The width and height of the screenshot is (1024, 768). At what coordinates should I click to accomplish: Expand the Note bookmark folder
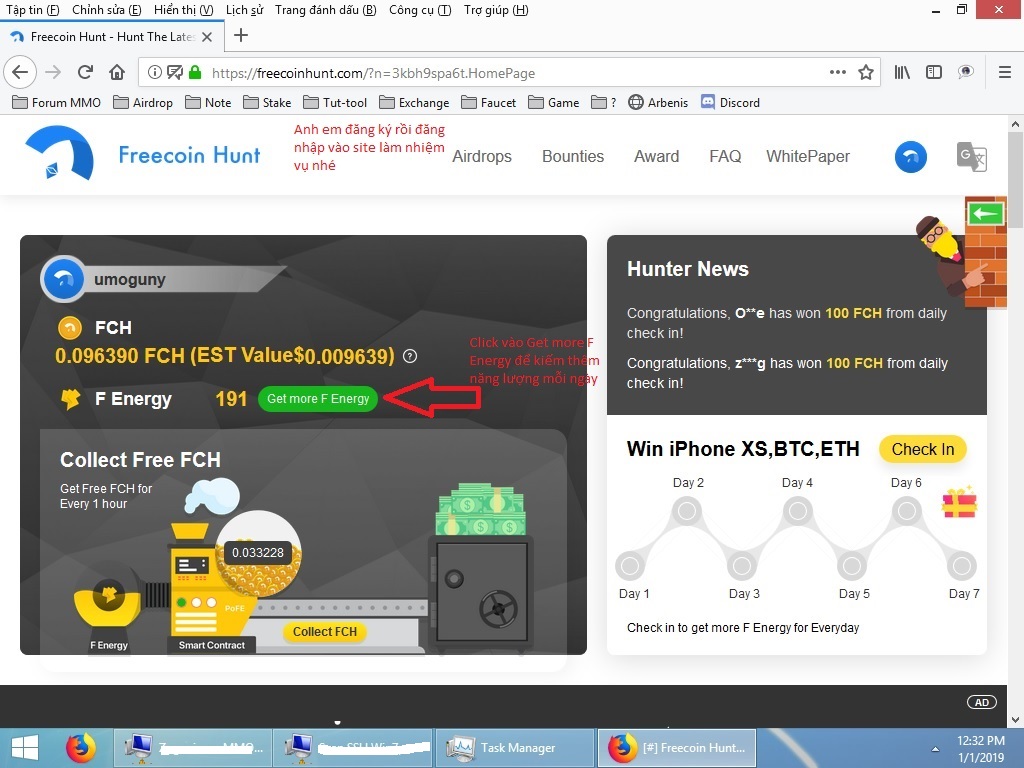coord(208,103)
